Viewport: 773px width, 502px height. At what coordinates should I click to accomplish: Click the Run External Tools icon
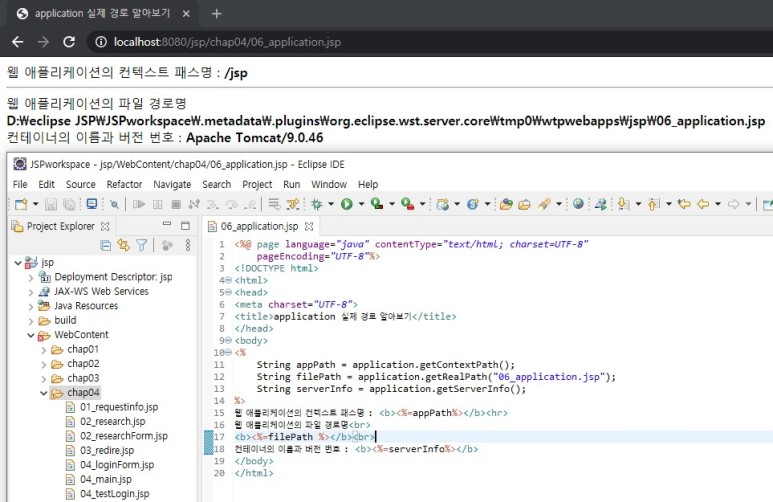tap(408, 204)
